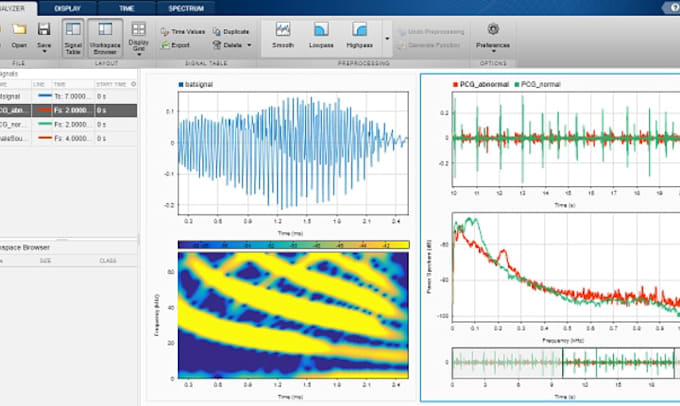Click the orange line swatch for whaleSong
680x406 pixels.
point(45,138)
